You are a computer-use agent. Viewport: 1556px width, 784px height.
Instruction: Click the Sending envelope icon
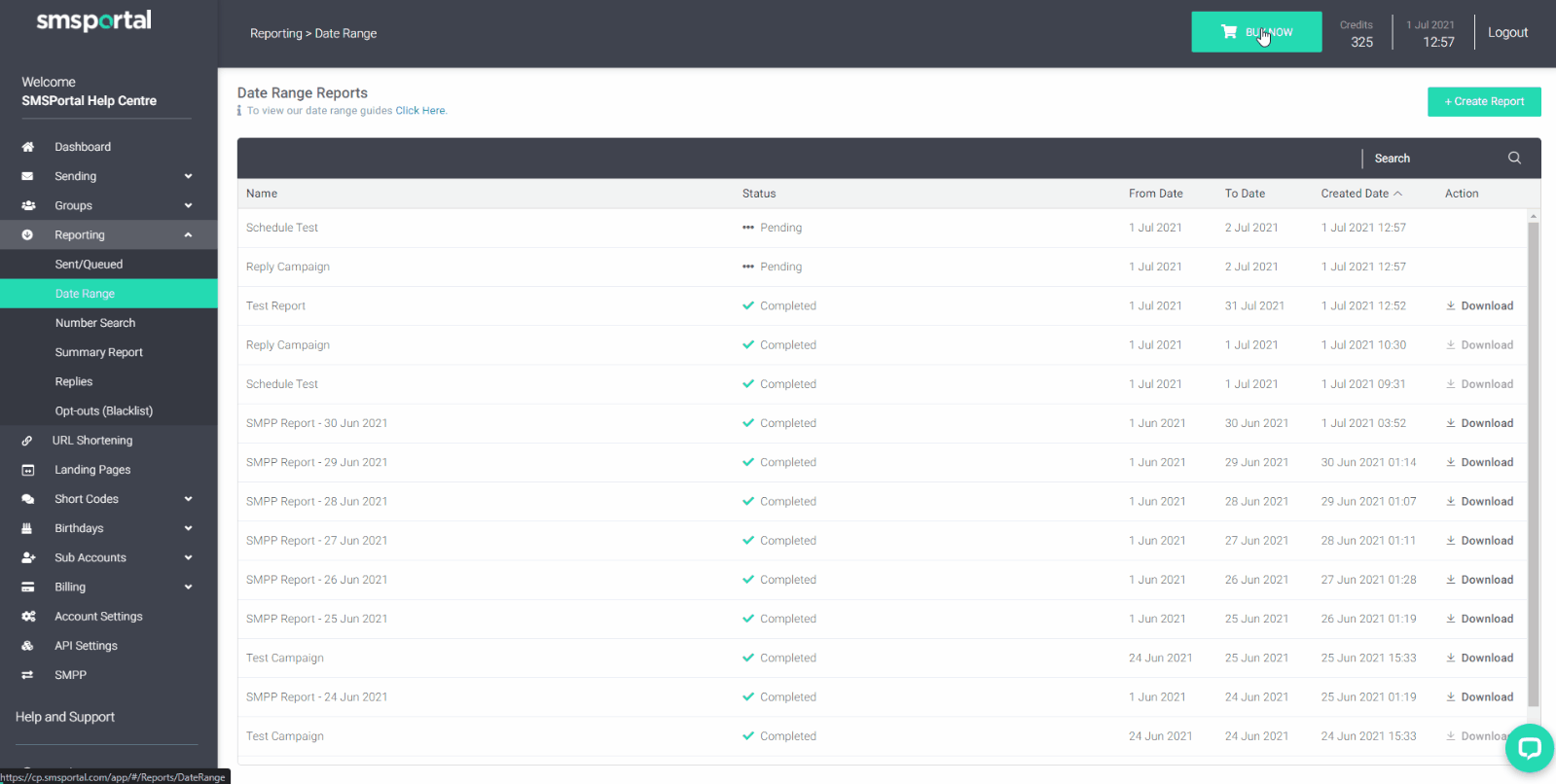point(27,176)
